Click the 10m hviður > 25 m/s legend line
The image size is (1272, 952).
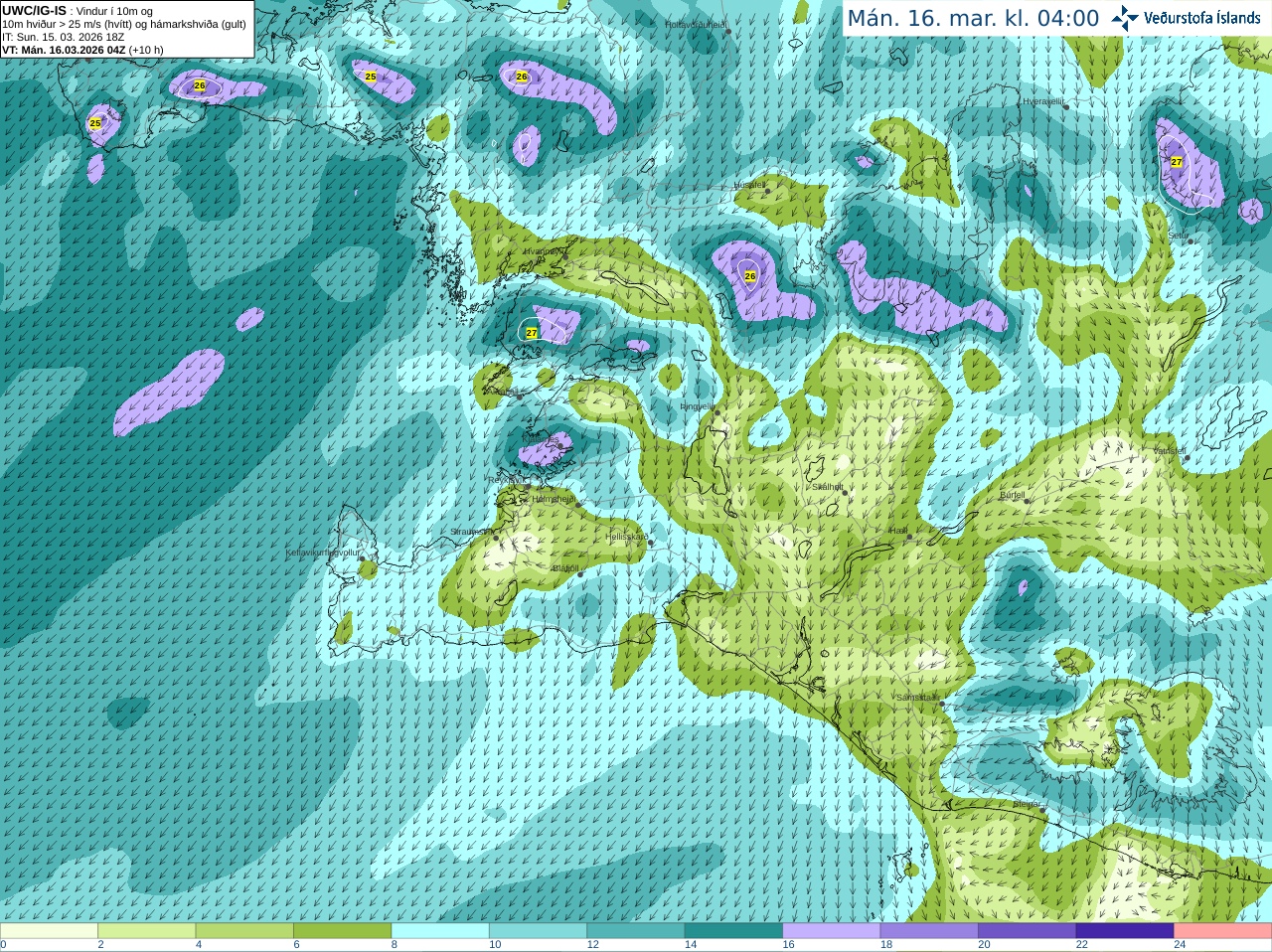(124, 24)
